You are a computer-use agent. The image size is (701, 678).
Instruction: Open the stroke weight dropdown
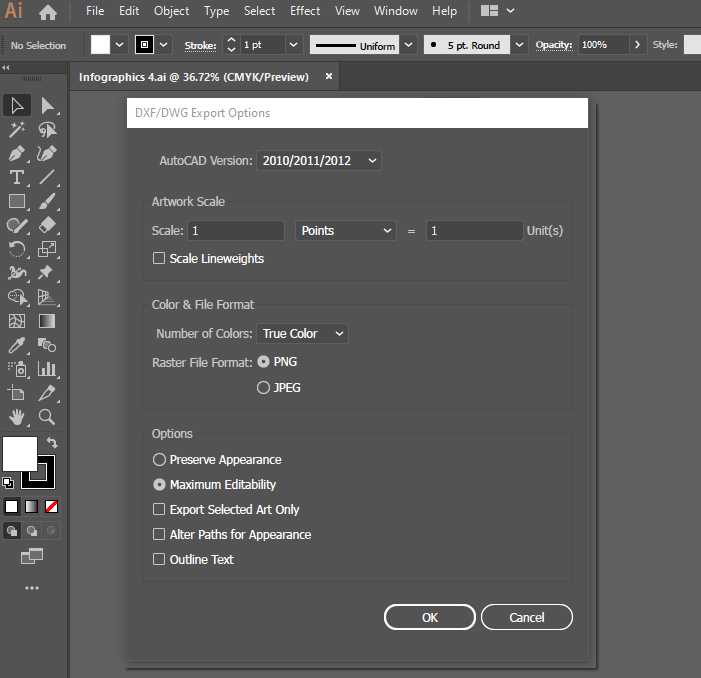coord(293,45)
